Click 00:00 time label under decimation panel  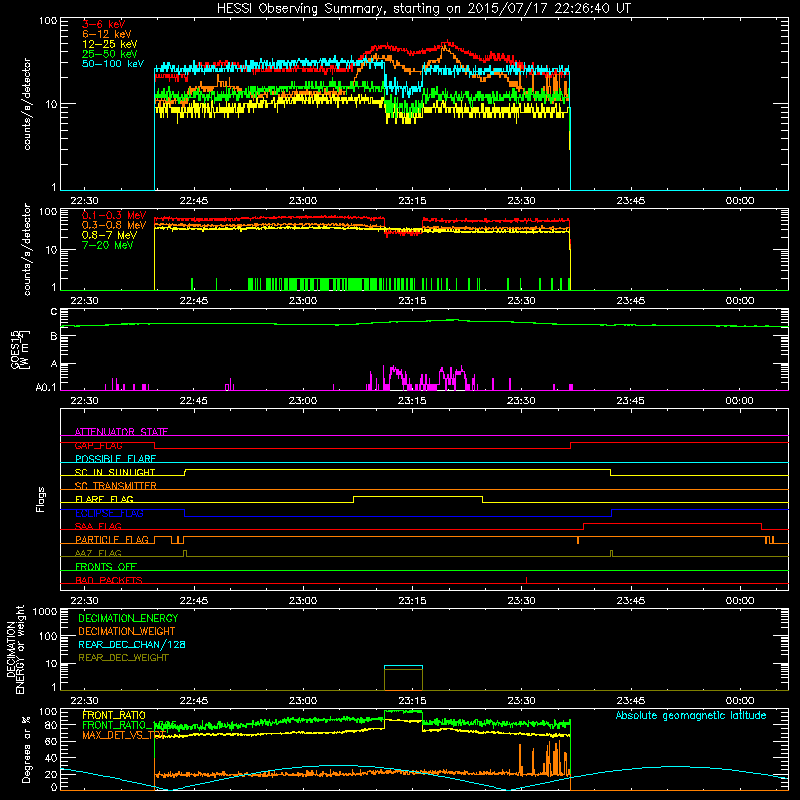(740, 701)
